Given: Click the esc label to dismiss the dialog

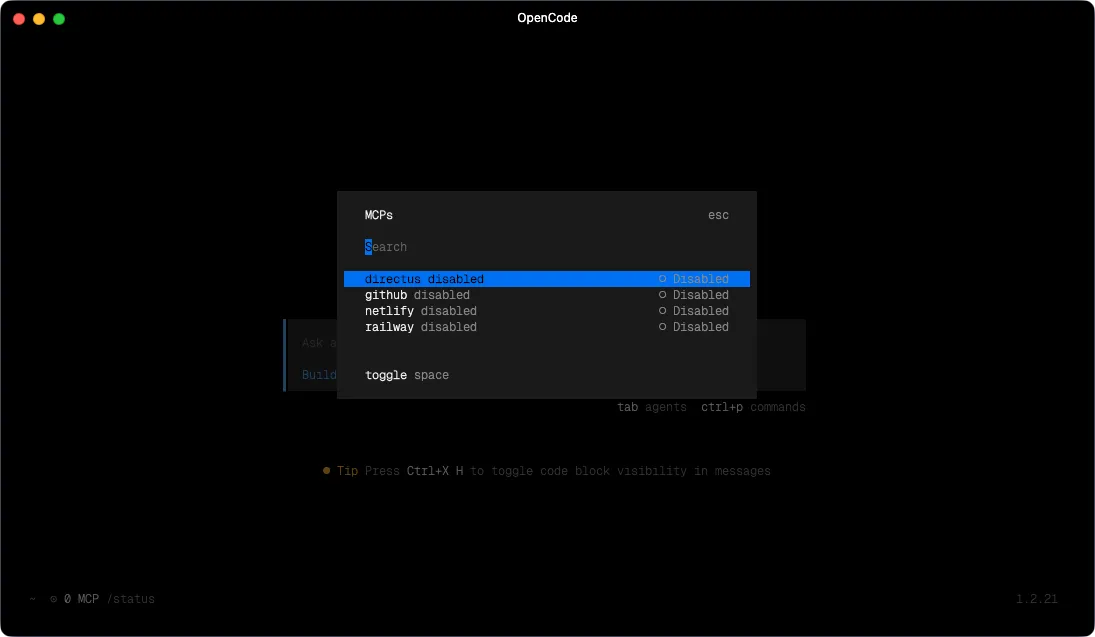Looking at the screenshot, I should pyautogui.click(x=718, y=215).
